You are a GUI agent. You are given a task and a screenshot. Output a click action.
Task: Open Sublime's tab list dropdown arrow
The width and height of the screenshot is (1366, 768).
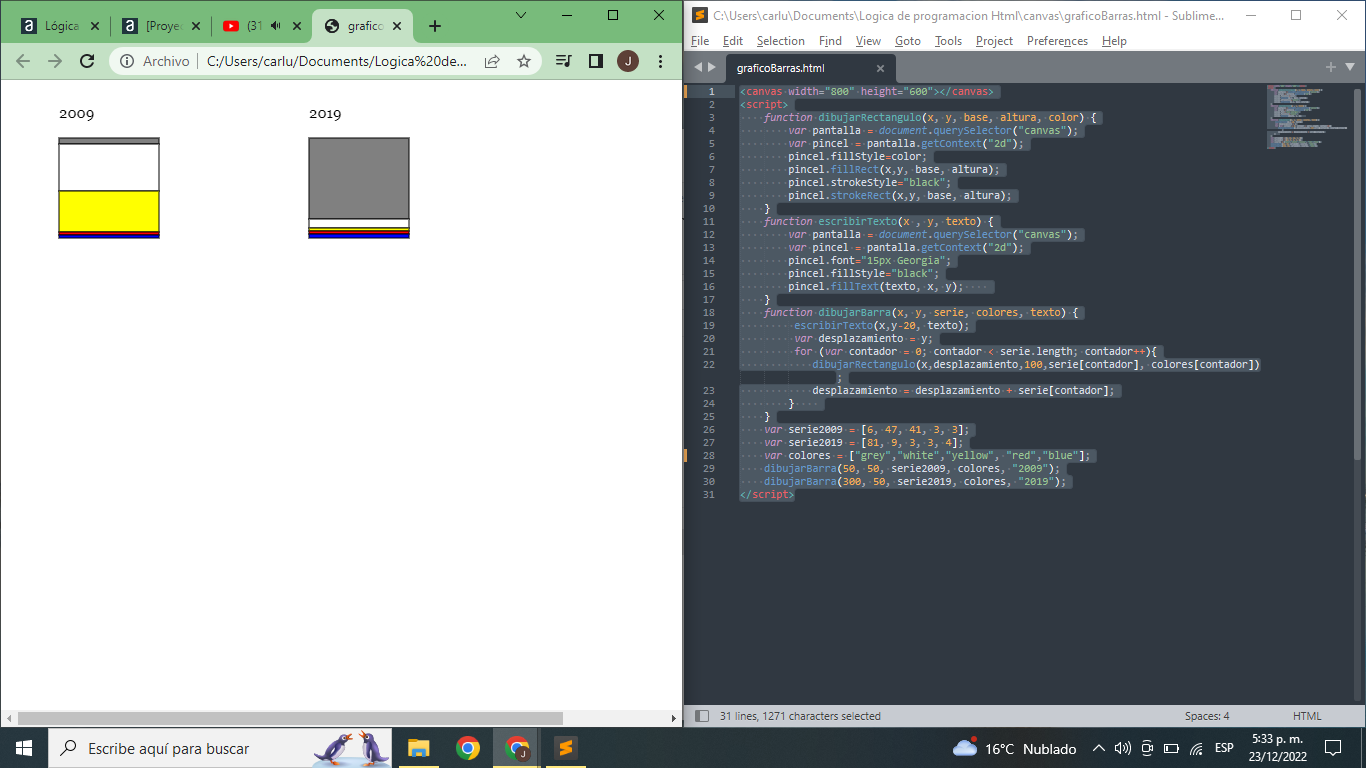click(1350, 67)
